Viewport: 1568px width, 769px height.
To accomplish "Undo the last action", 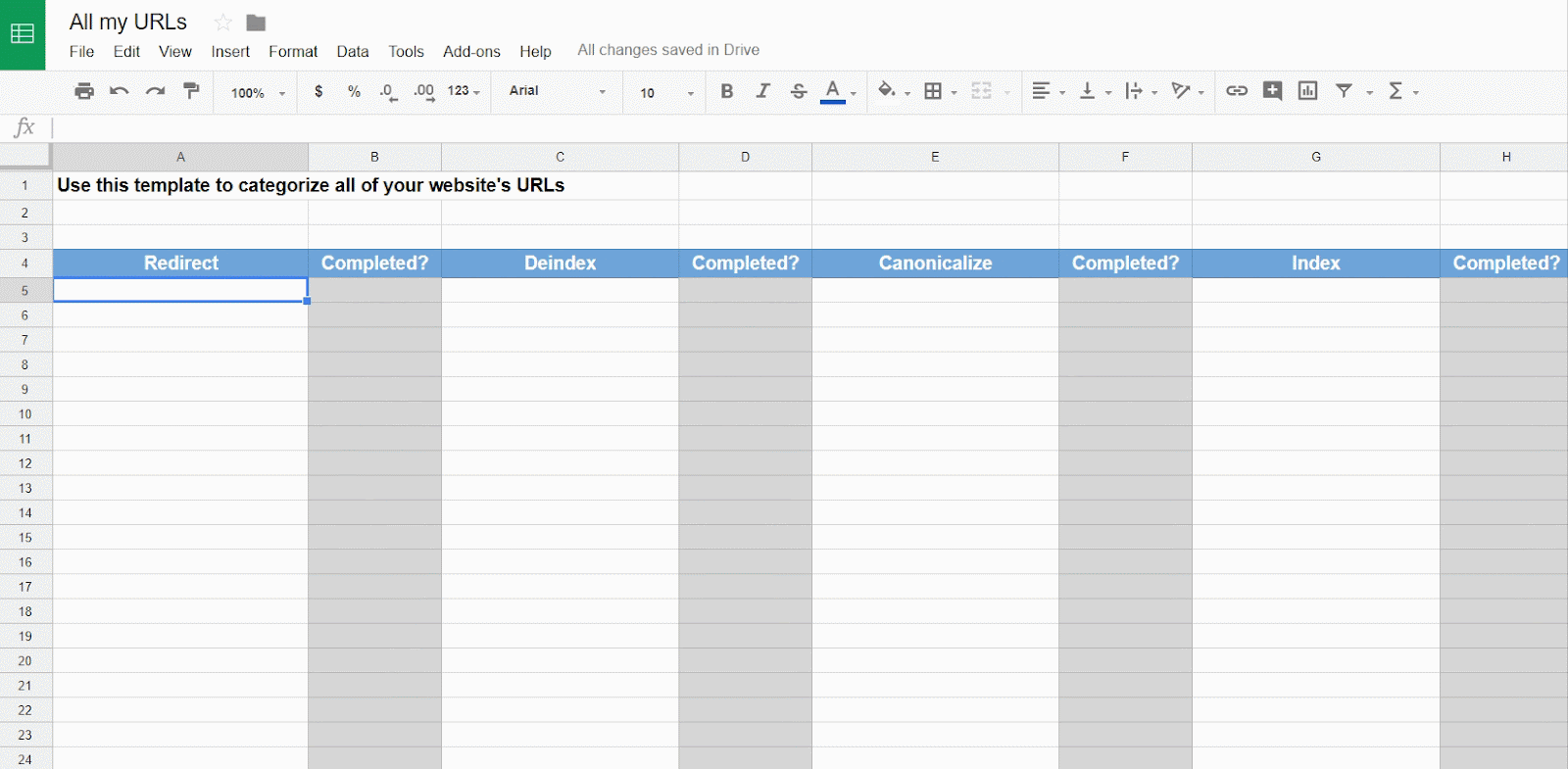I will point(120,91).
